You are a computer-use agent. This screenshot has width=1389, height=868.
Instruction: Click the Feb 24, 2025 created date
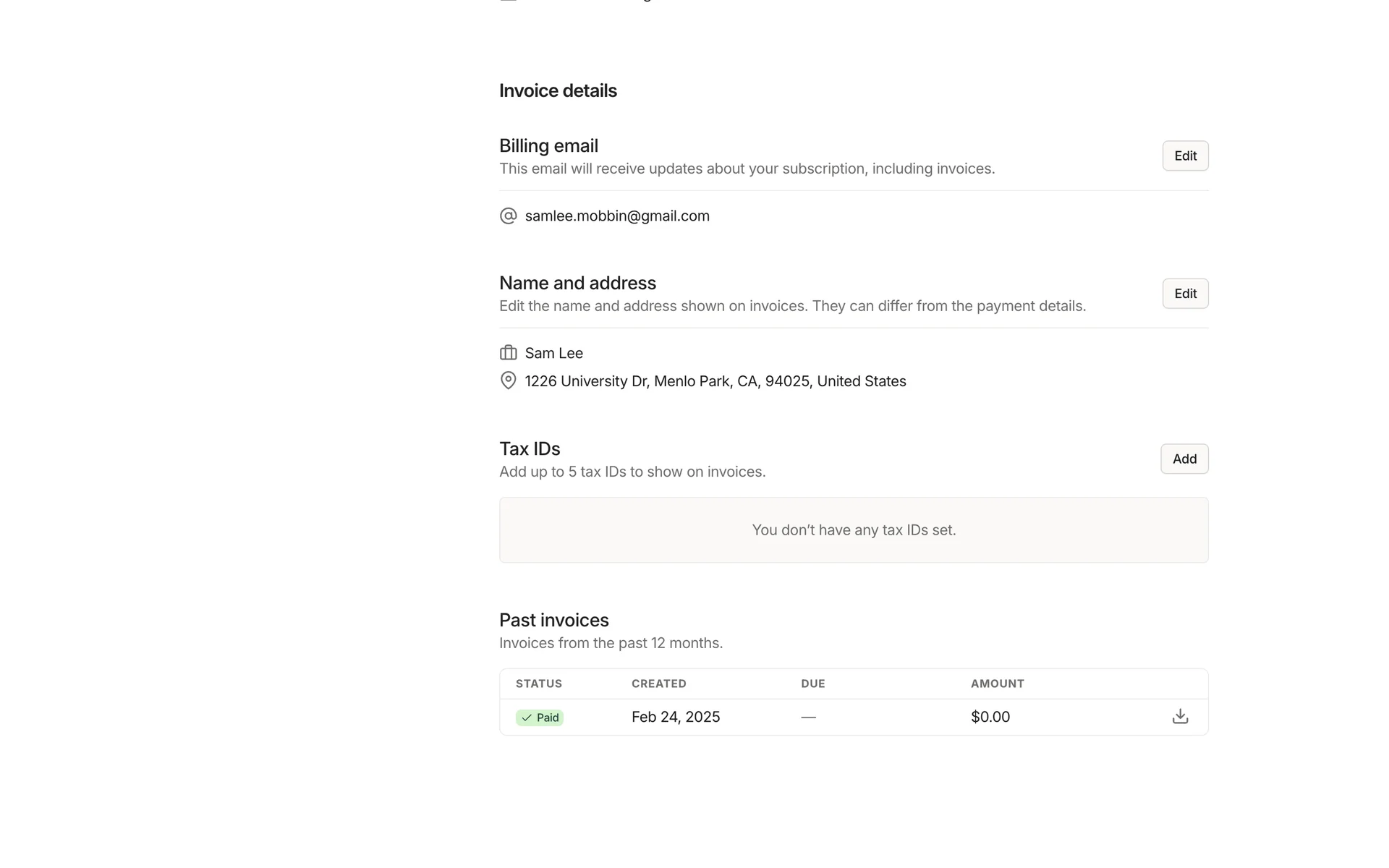[676, 717]
